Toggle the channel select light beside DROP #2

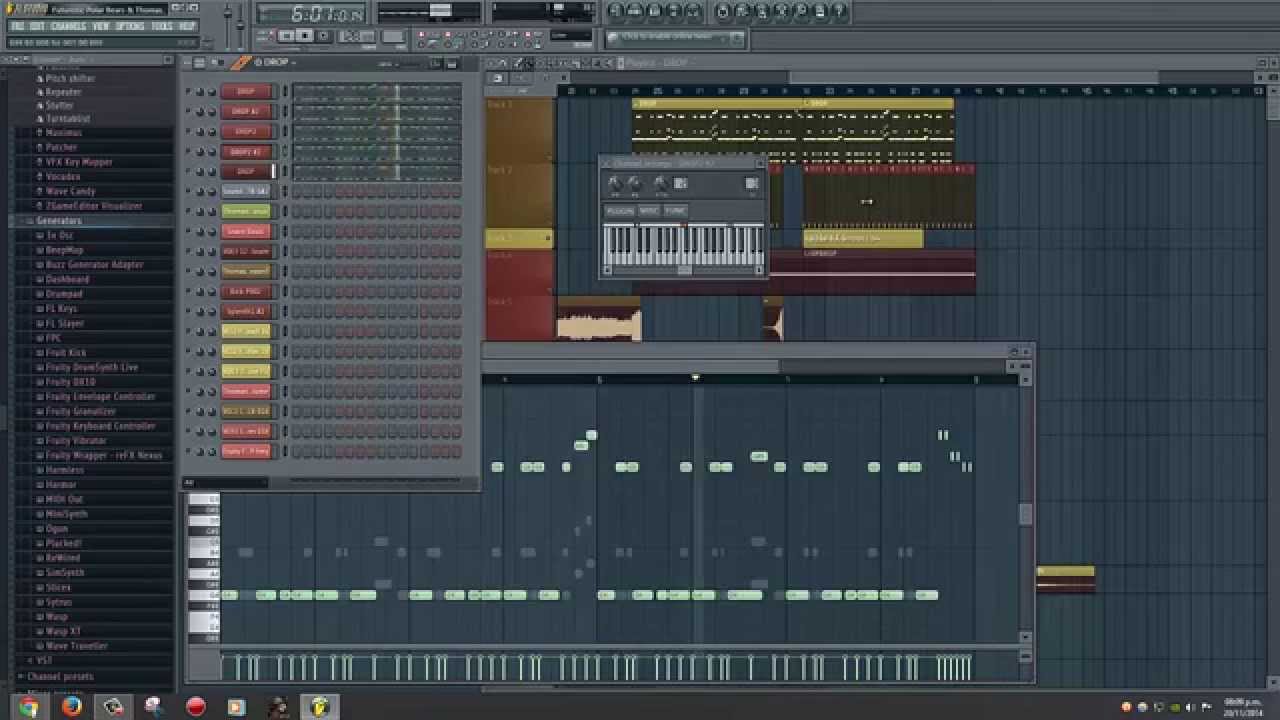tap(285, 111)
